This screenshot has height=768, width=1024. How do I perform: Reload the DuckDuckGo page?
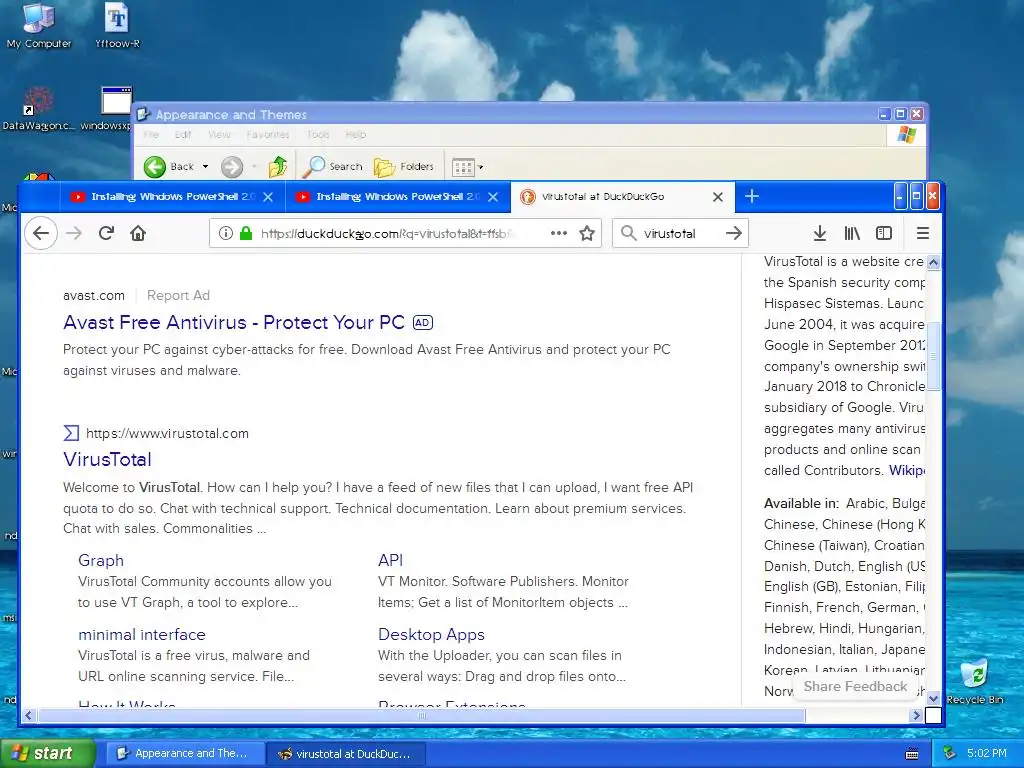pos(106,233)
